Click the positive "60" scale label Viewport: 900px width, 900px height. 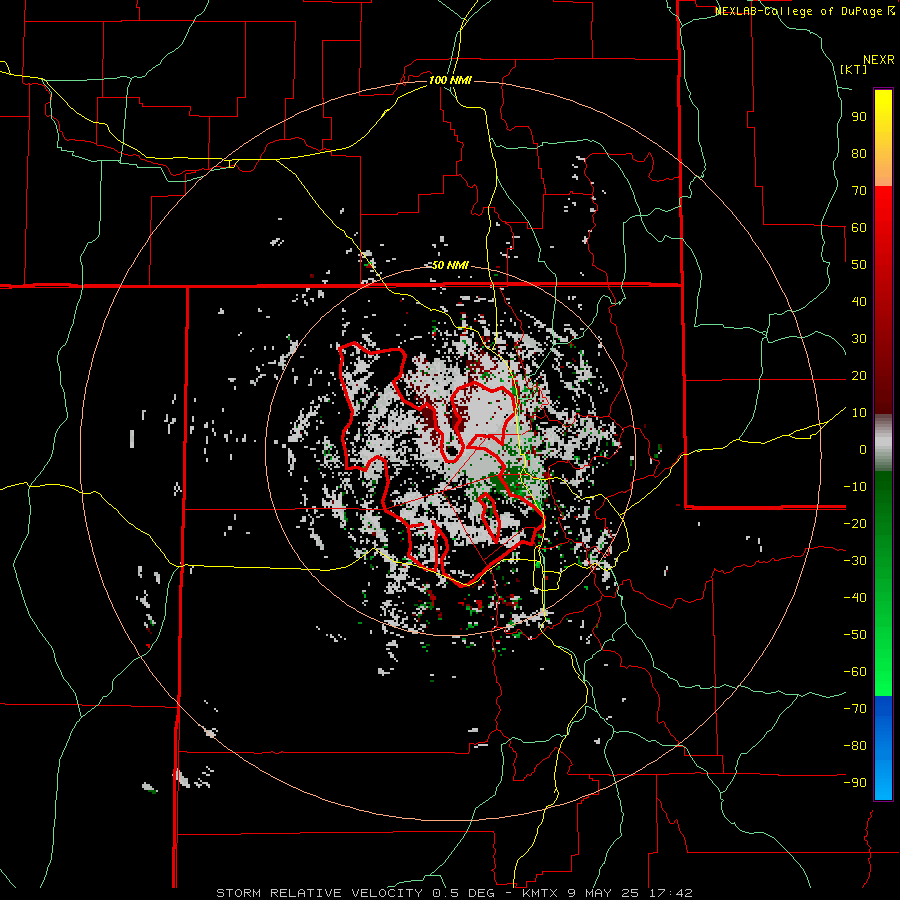(859, 228)
